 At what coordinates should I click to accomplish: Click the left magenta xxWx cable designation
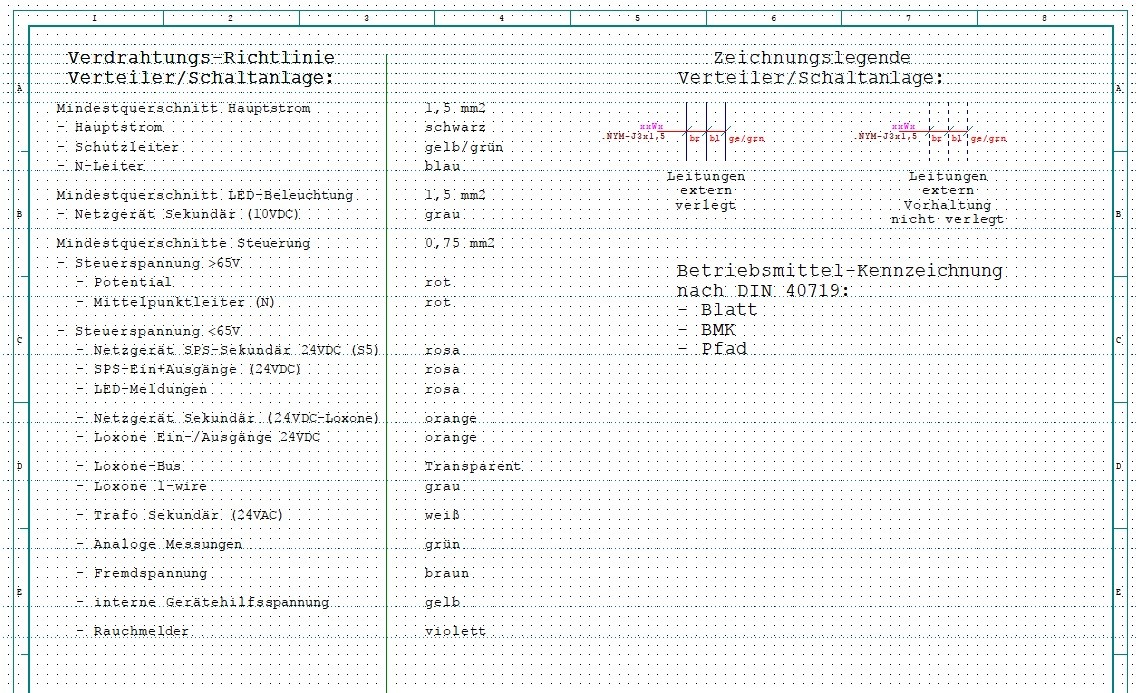[x=650, y=127]
